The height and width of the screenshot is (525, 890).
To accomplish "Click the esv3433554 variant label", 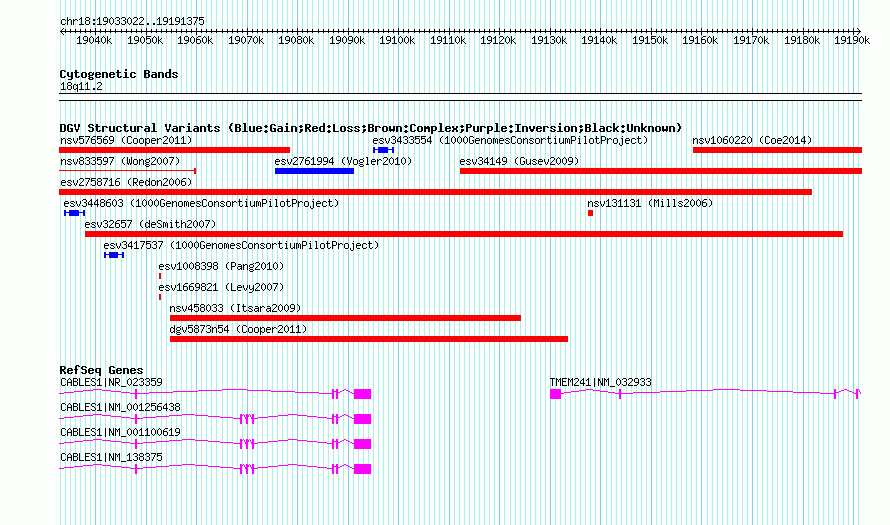I will point(510,140).
